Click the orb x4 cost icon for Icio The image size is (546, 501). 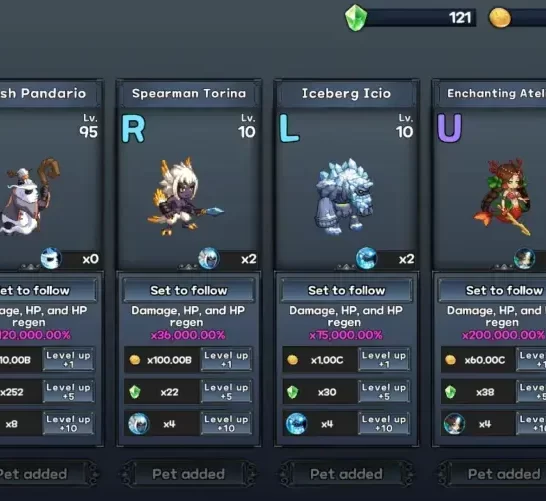coord(296,424)
